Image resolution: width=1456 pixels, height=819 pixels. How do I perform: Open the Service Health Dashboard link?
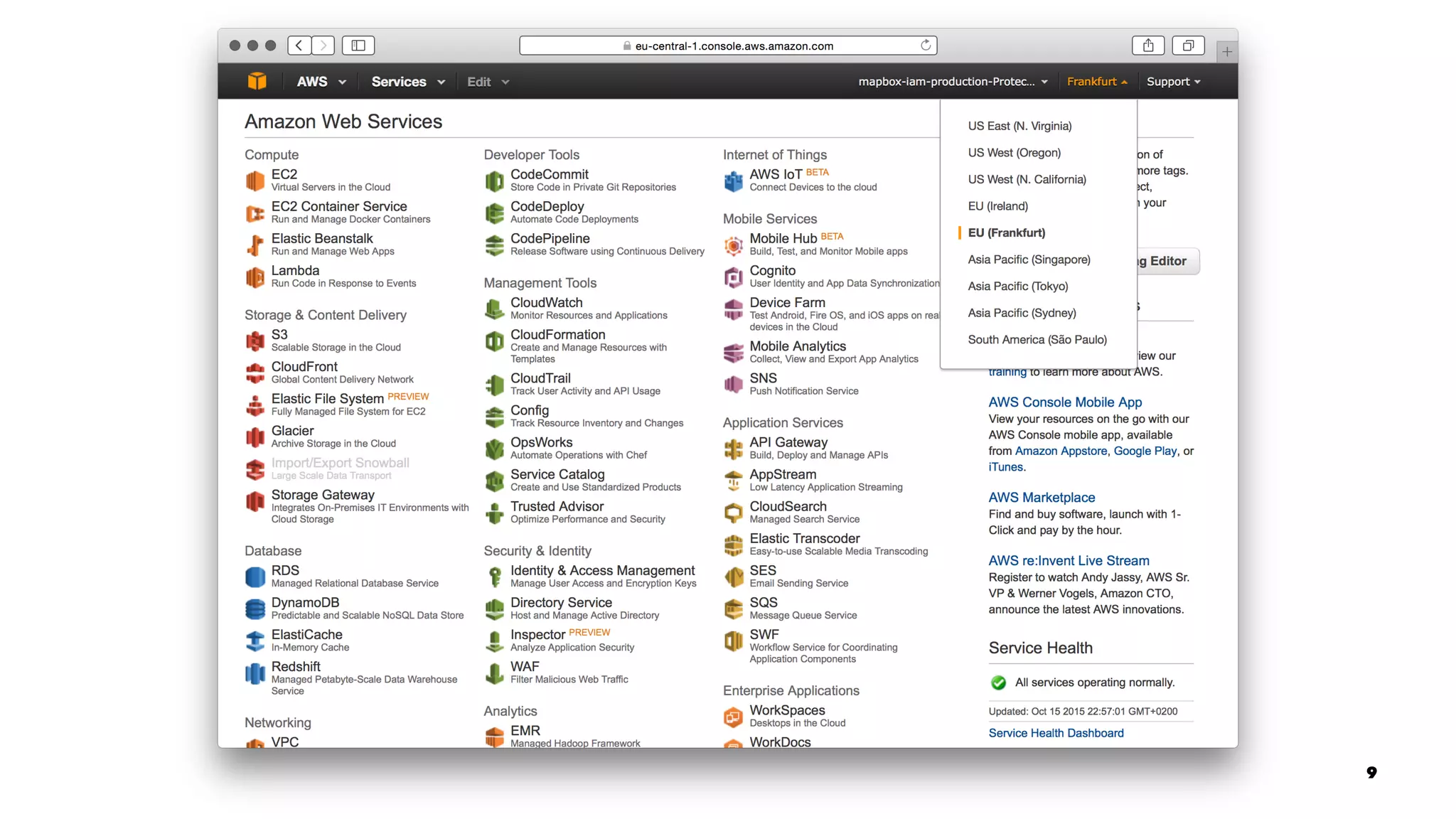point(1056,733)
